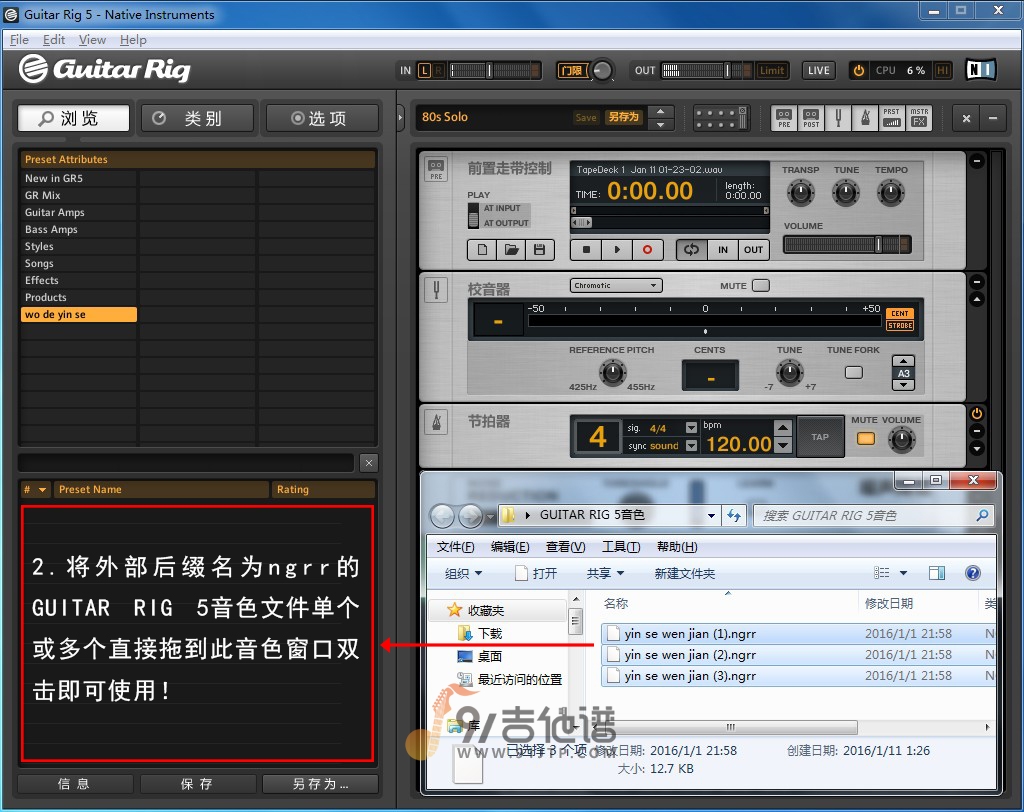Open the virtual rig kontrol dots icon

click(720, 118)
